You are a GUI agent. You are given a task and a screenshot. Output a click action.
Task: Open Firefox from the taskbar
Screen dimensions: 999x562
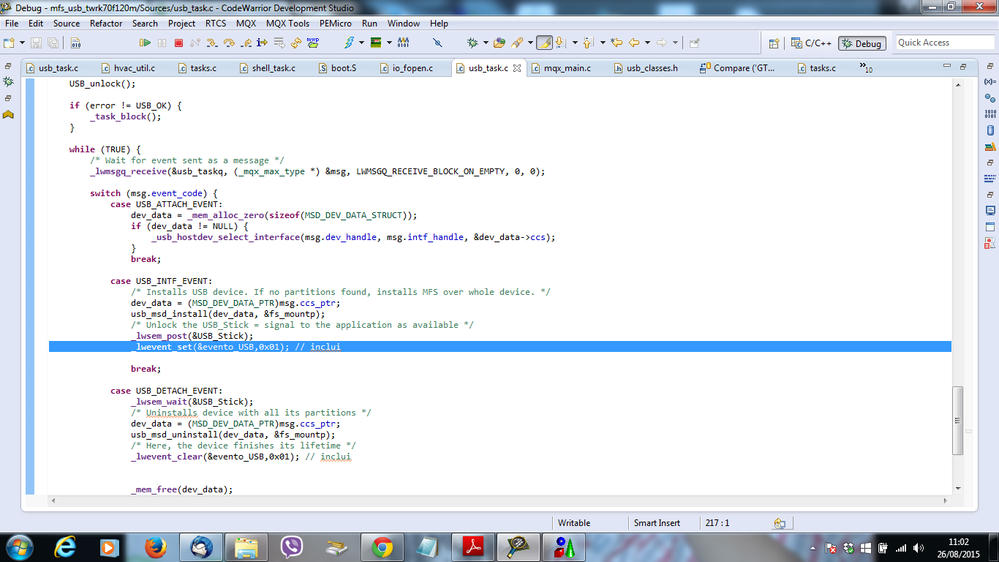(155, 547)
